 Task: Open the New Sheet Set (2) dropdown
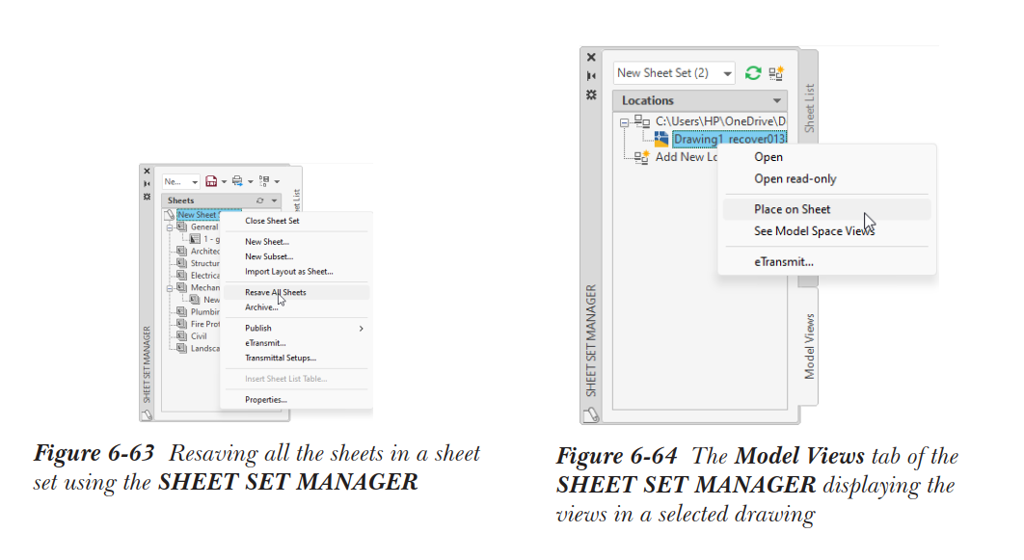tap(674, 73)
